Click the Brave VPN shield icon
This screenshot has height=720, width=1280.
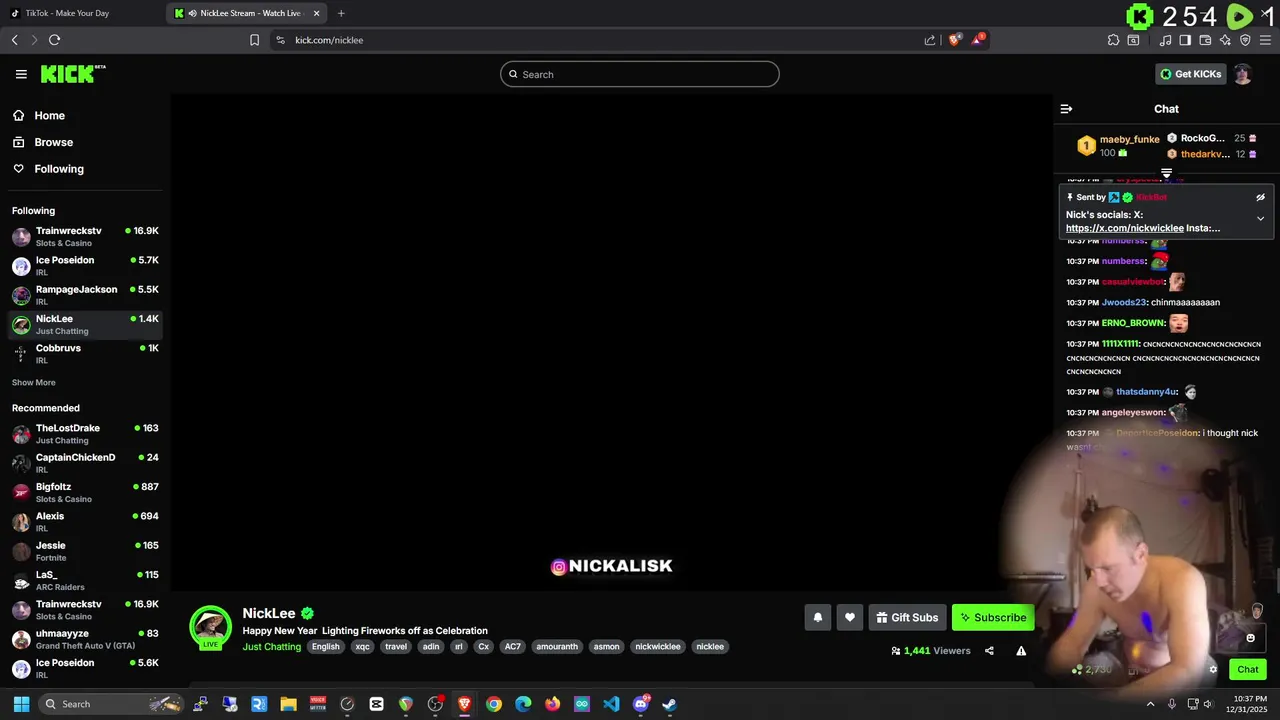(1245, 40)
